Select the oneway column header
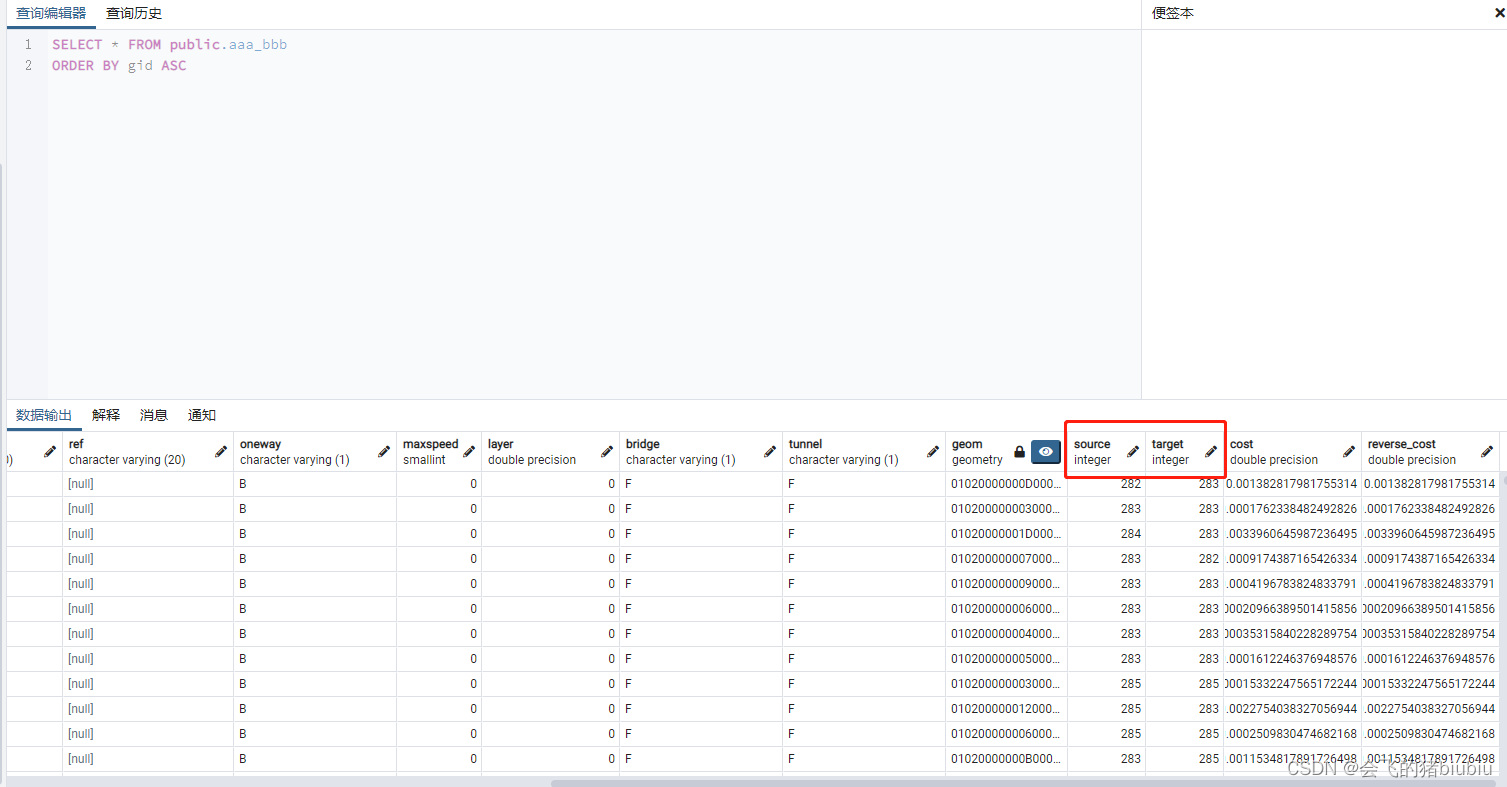Screen dimensions: 1507x787 [315, 452]
